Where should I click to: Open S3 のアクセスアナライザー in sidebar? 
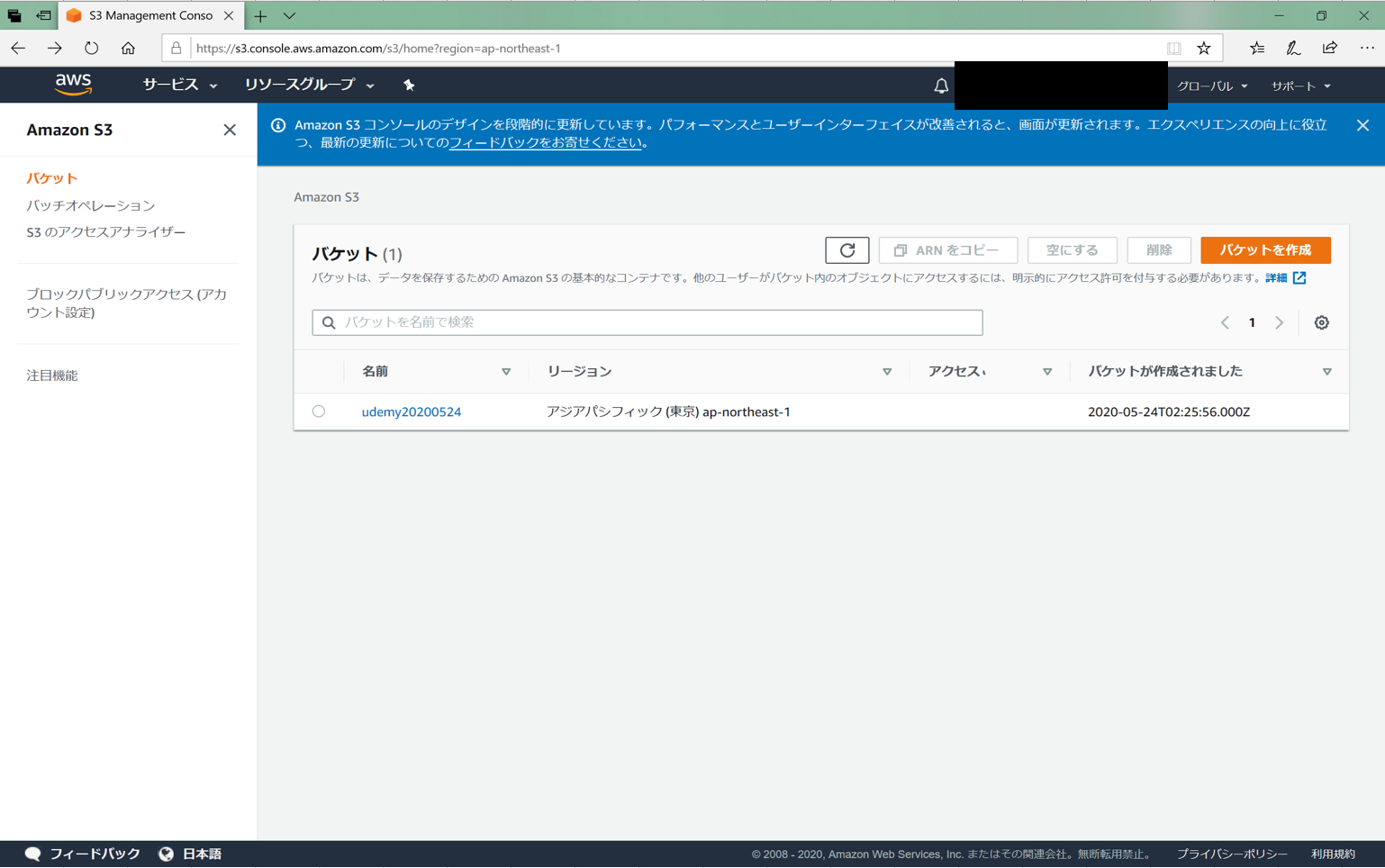click(x=106, y=231)
